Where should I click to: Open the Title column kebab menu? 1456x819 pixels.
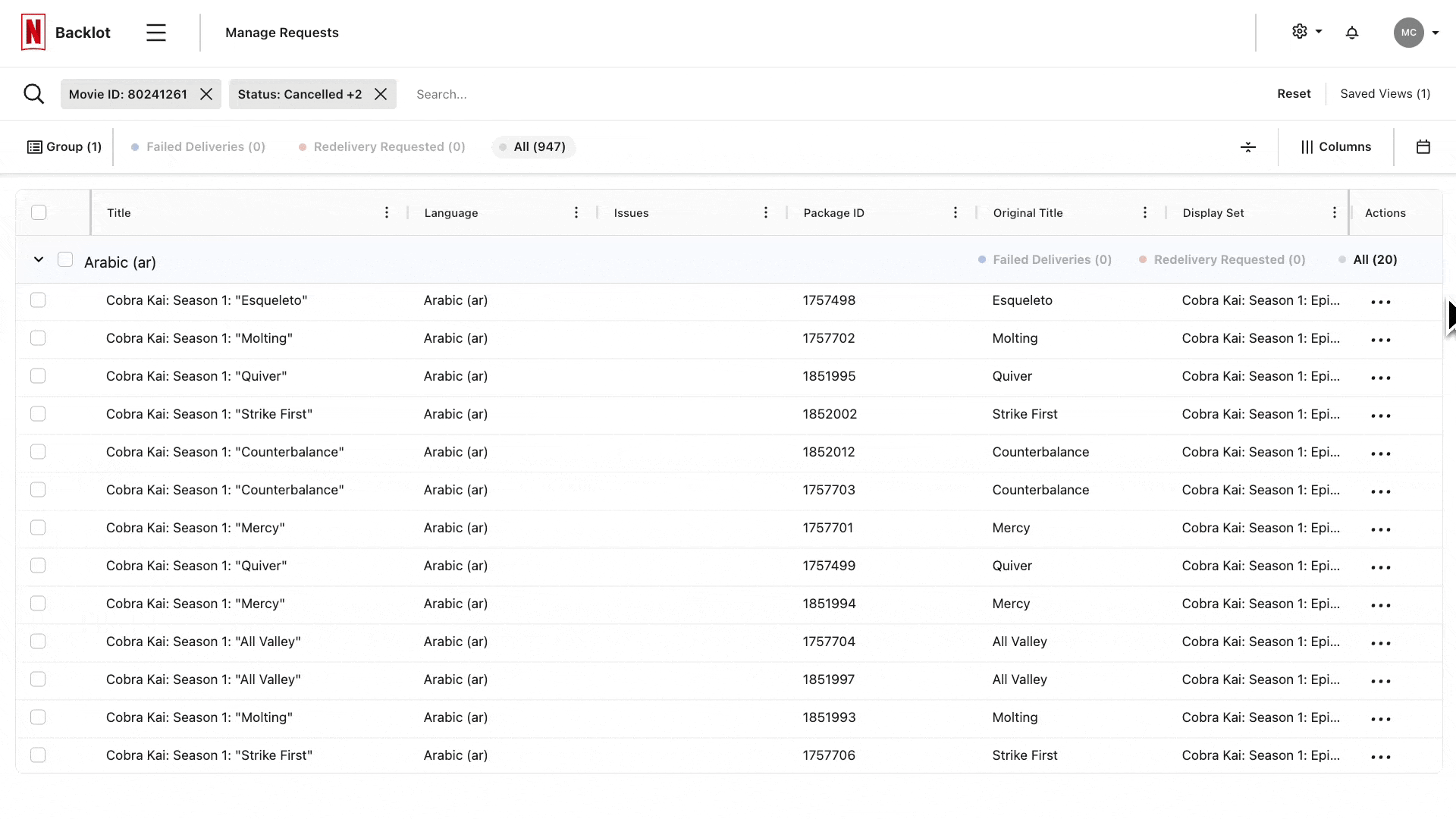tap(387, 212)
